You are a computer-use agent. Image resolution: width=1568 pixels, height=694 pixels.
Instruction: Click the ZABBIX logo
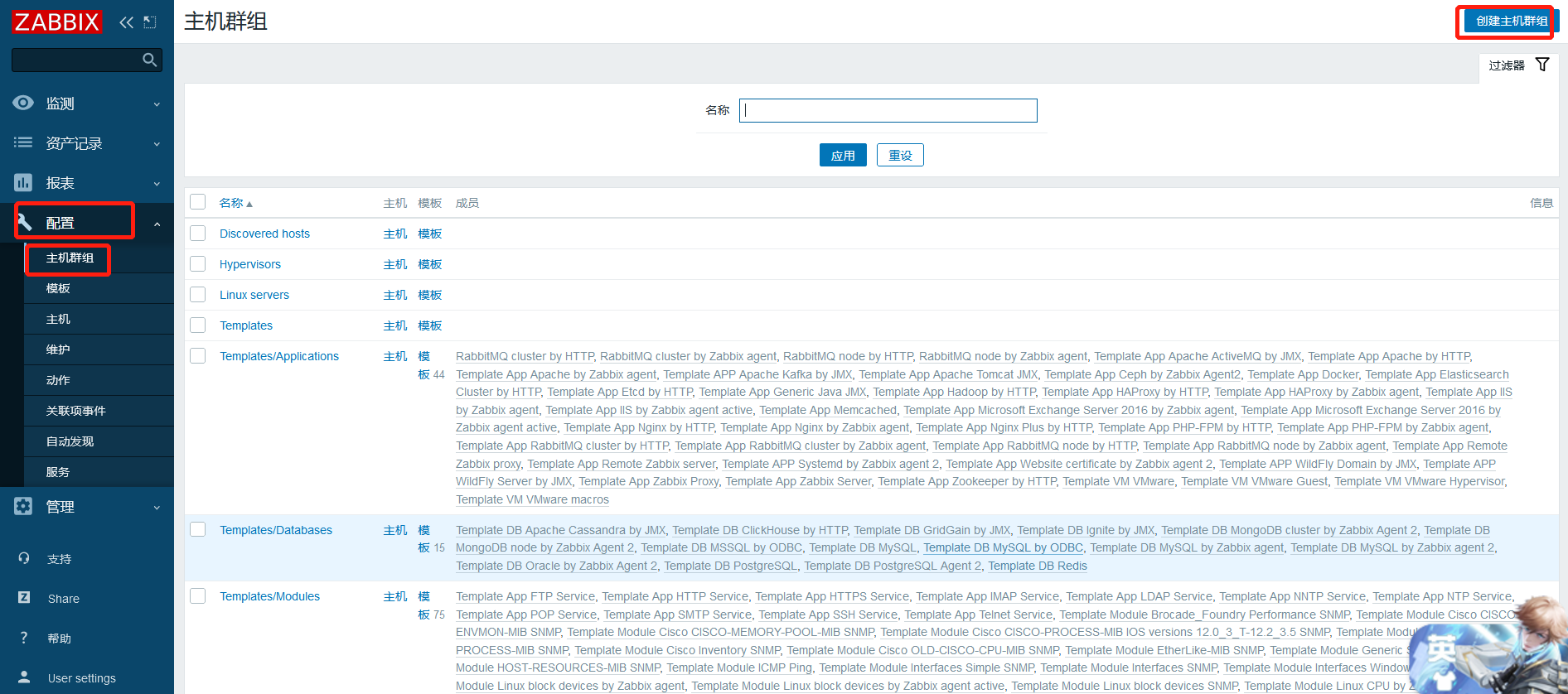coord(56,22)
